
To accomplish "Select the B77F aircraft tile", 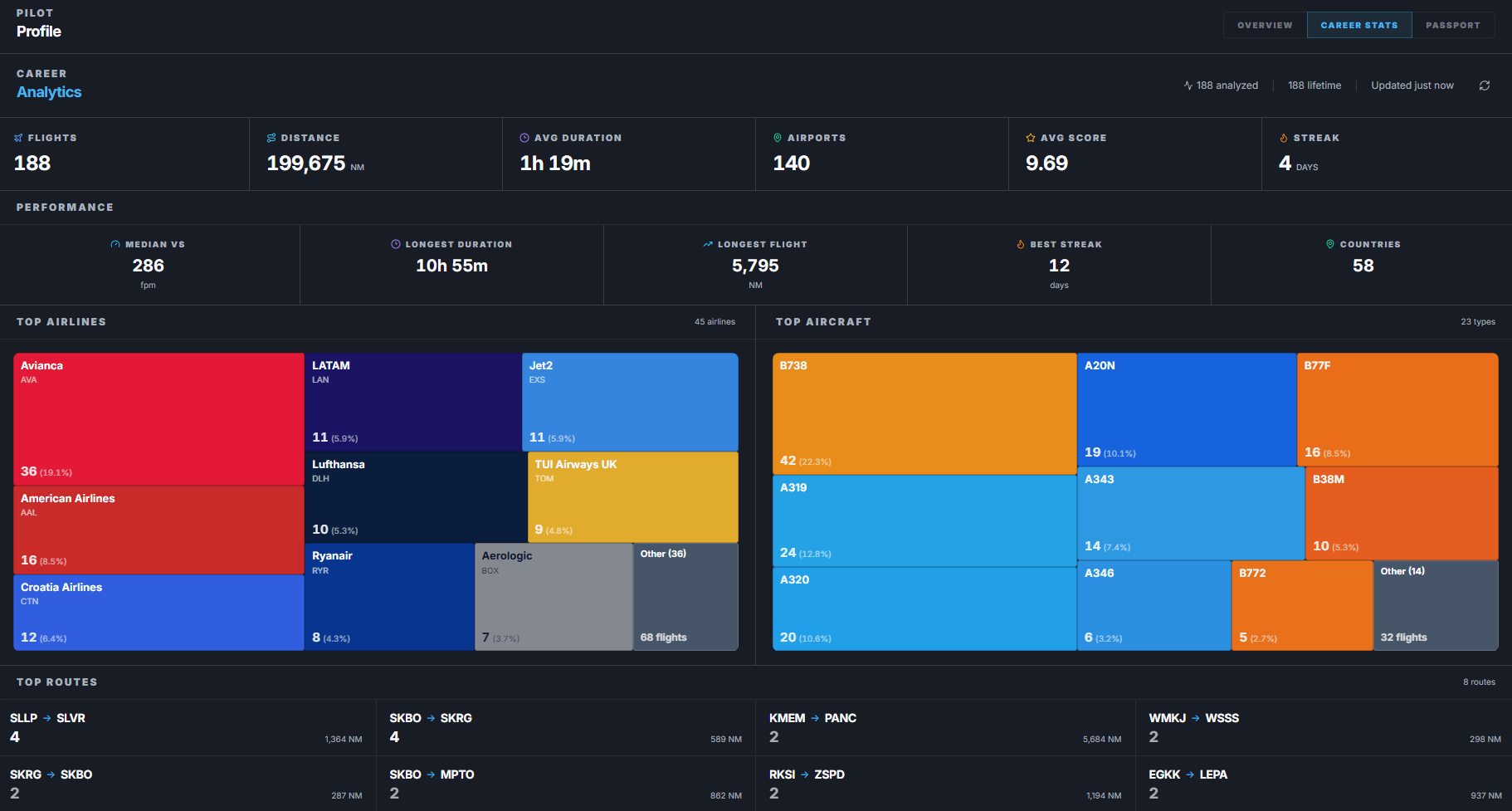I will coord(1397,409).
